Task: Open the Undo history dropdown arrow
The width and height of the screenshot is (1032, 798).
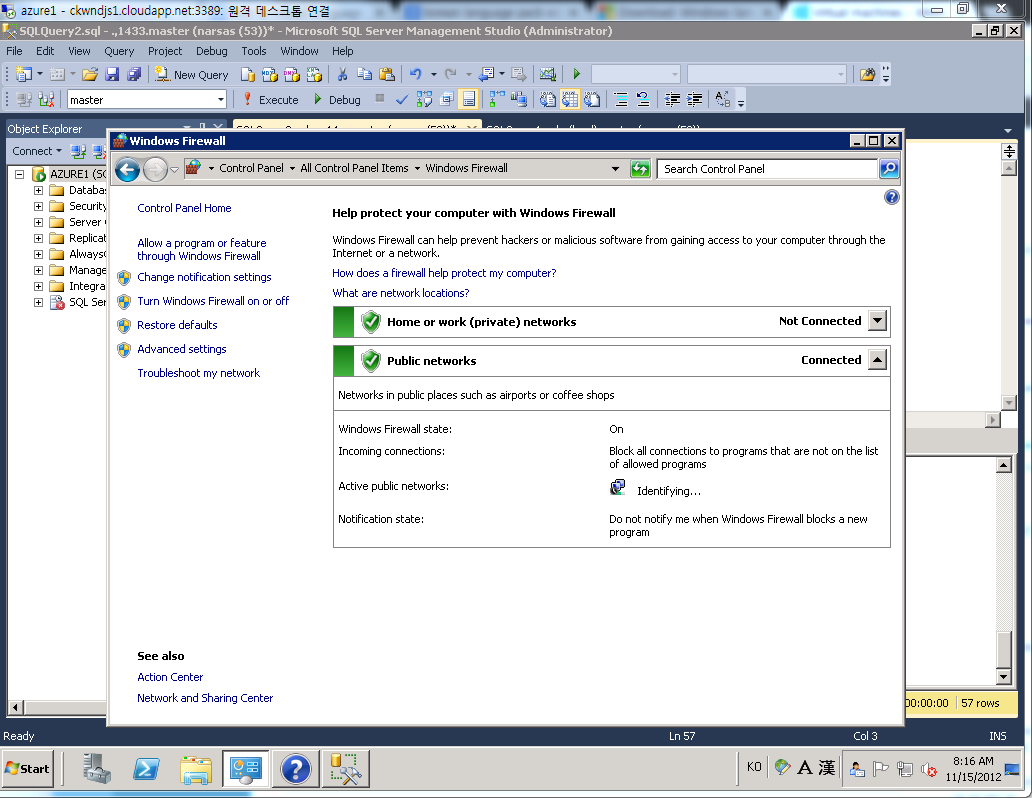Action: [433, 74]
